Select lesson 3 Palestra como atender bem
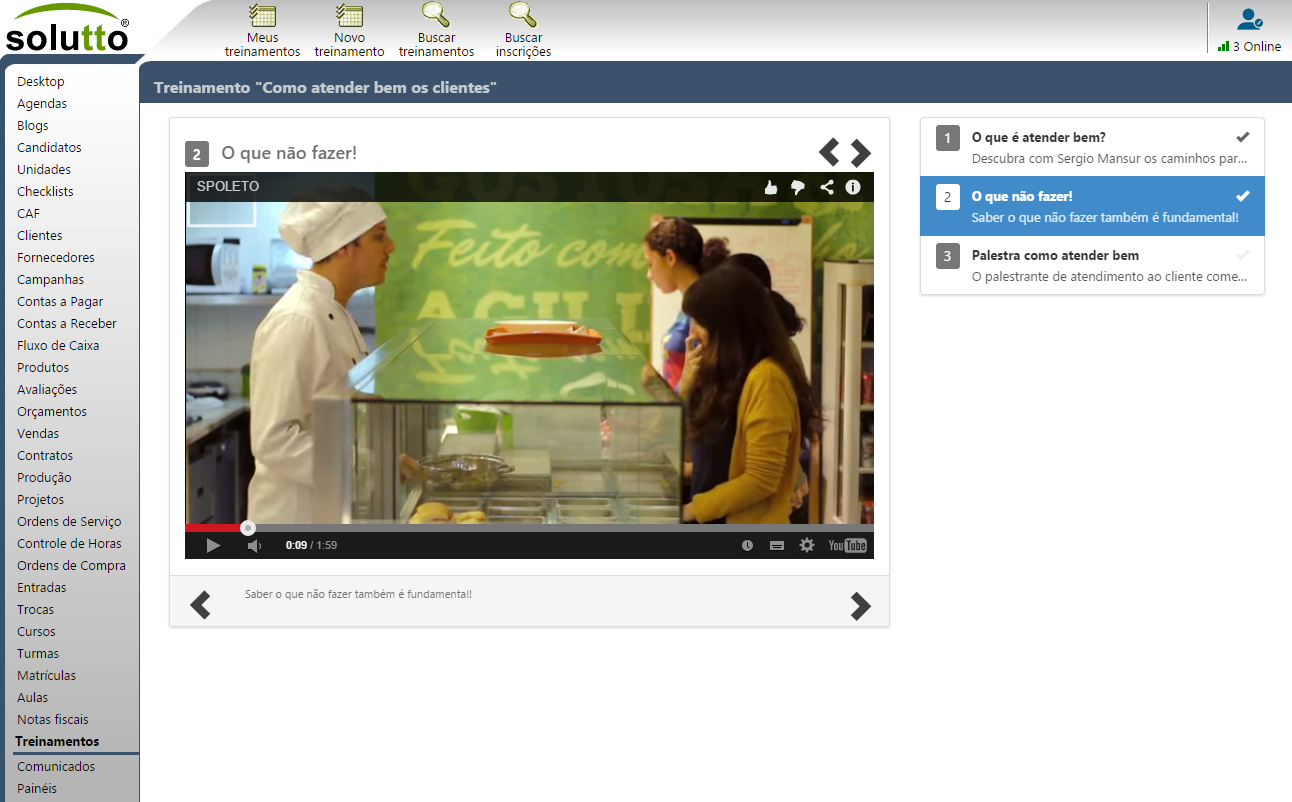 [x=1092, y=265]
